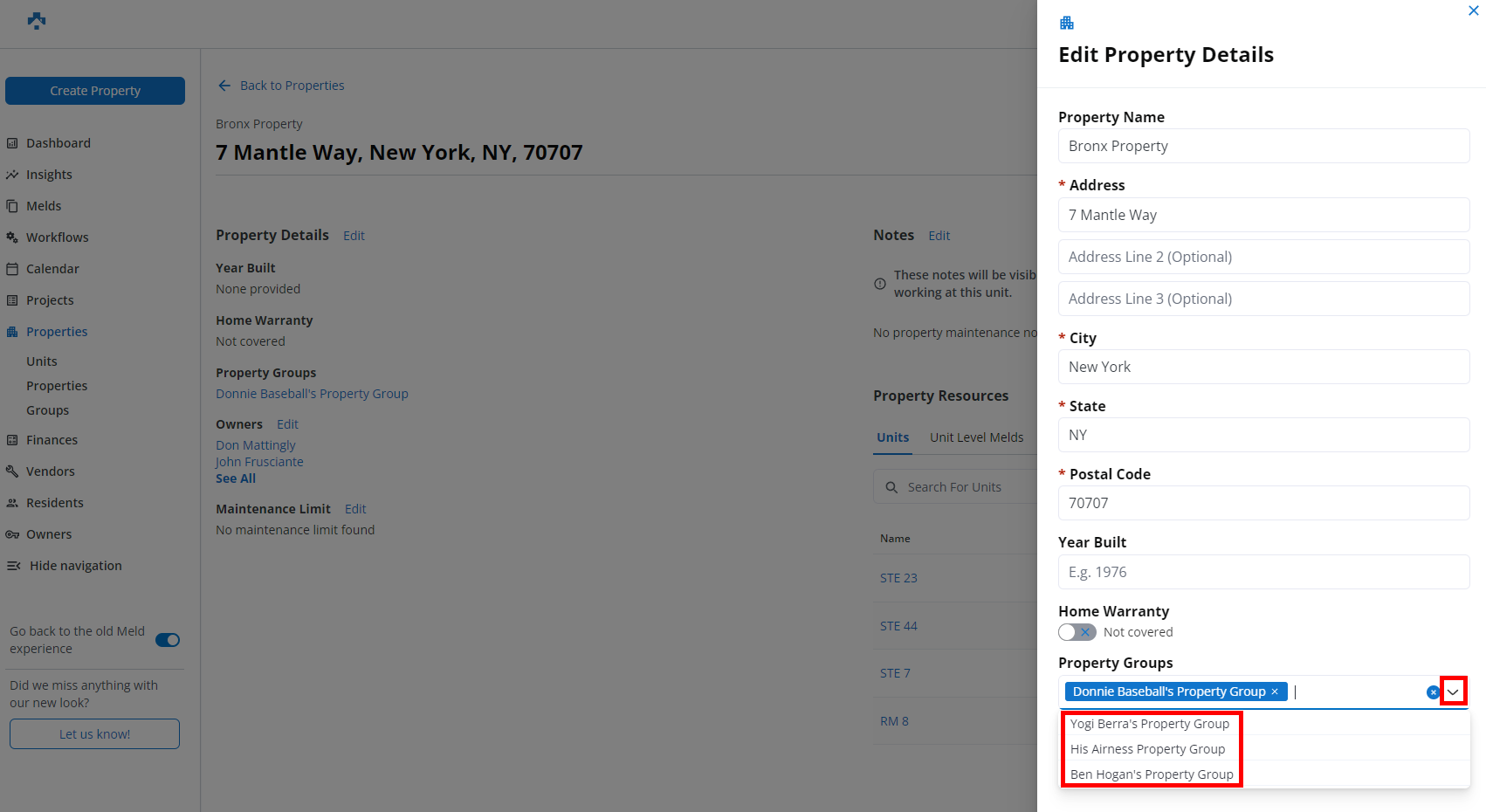The height and width of the screenshot is (812, 1486).
Task: Toggle the old Meld experience switch
Action: click(168, 640)
